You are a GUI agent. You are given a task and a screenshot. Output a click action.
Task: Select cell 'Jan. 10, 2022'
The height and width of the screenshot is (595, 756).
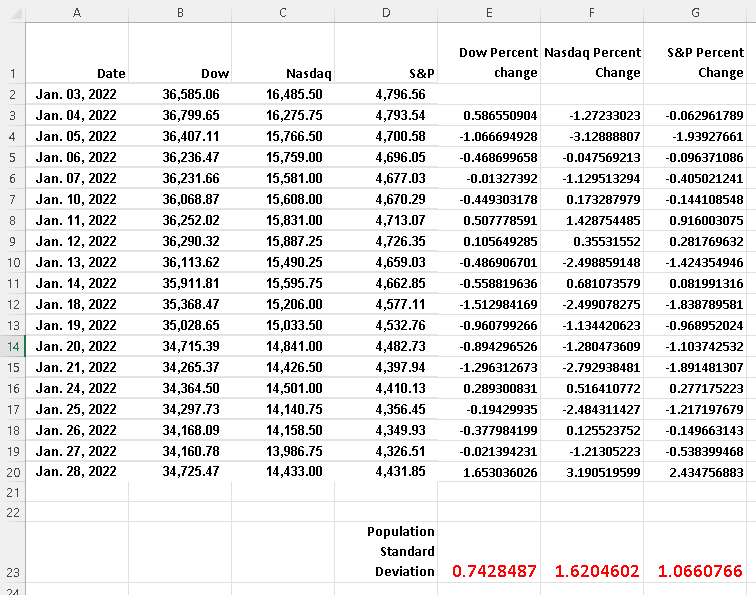pyautogui.click(x=77, y=199)
